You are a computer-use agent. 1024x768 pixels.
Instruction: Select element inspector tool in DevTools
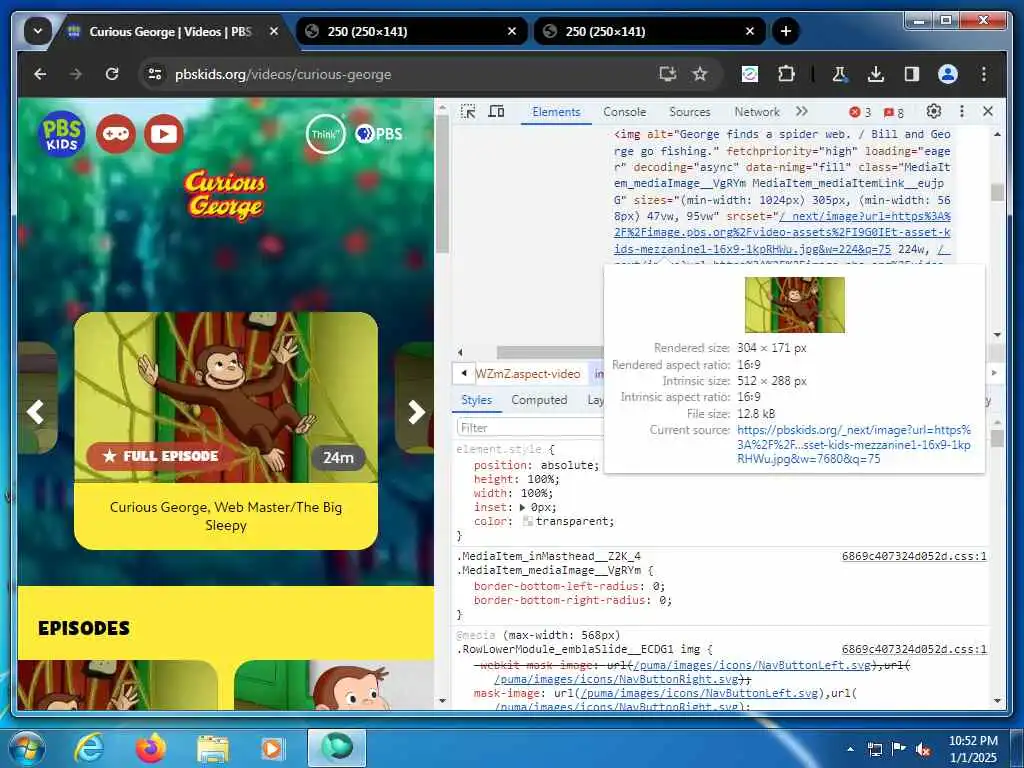point(468,112)
